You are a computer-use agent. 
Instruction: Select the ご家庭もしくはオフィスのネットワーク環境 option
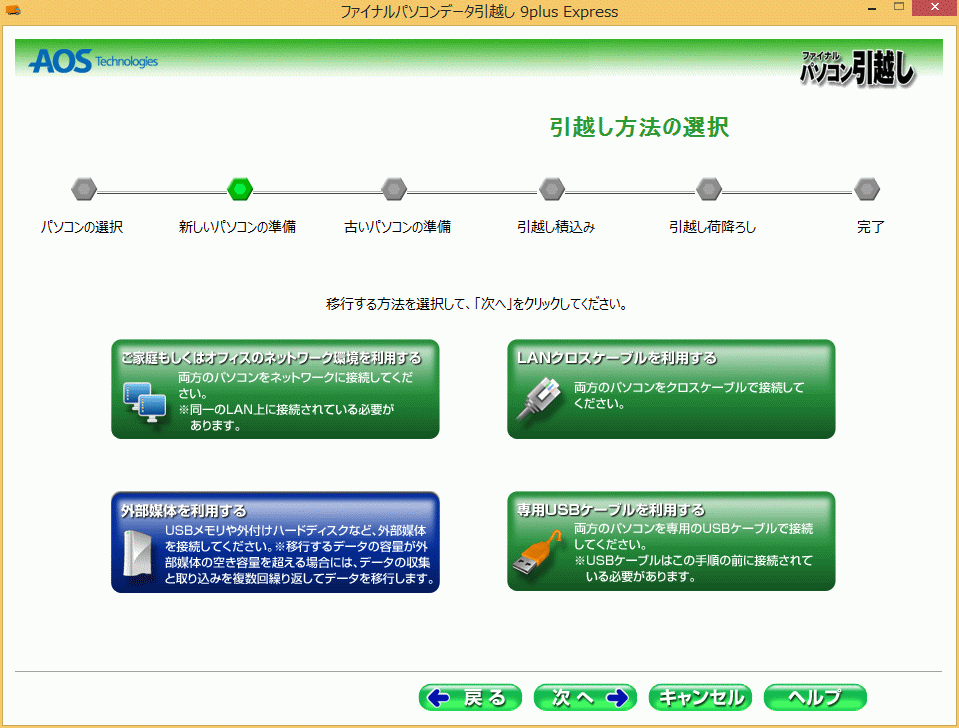pyautogui.click(x=275, y=389)
